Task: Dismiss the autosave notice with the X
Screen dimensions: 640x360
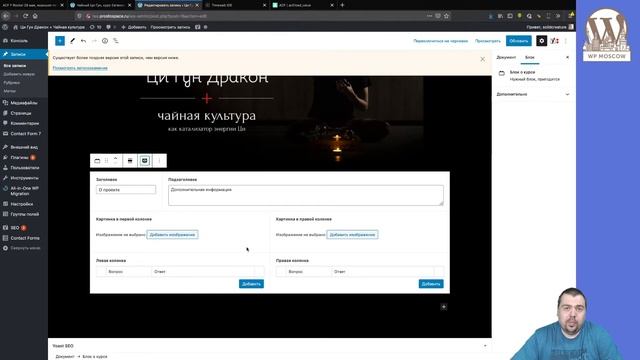Action: point(482,59)
